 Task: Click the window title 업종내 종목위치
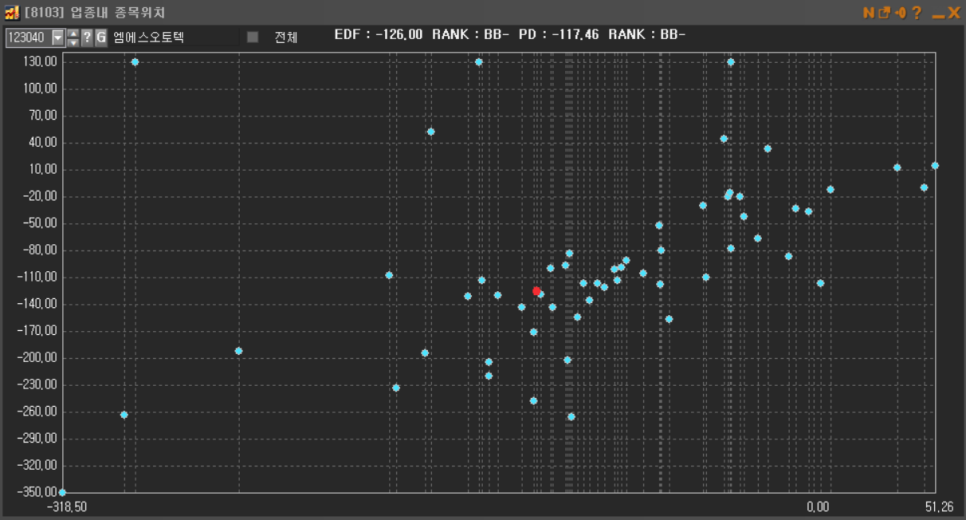(x=118, y=12)
